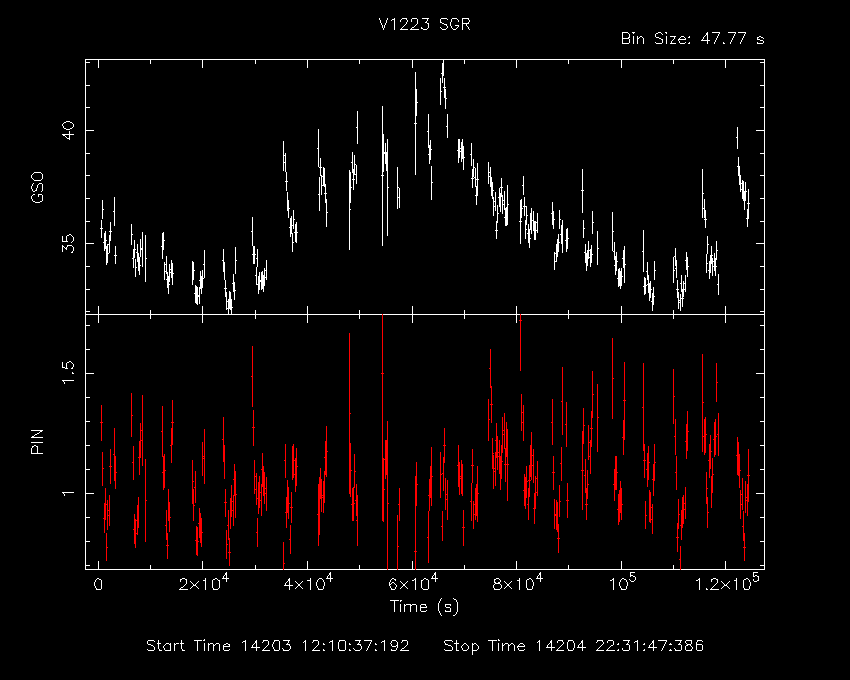Click the x-axis tick label '4×10^4'
Screen dimensions: 850x680
(308, 583)
